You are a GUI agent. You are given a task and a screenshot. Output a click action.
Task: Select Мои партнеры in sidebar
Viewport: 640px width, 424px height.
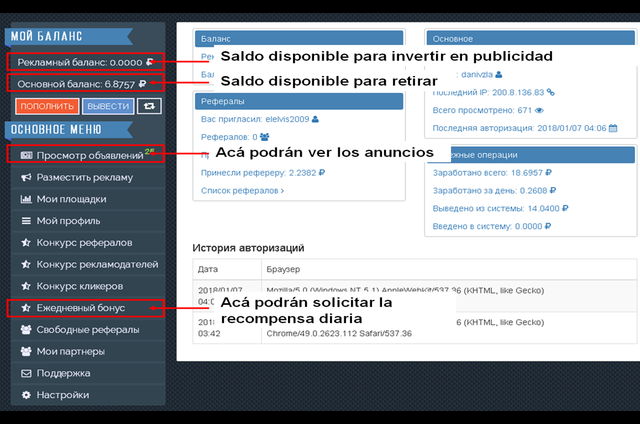pyautogui.click(x=88, y=351)
